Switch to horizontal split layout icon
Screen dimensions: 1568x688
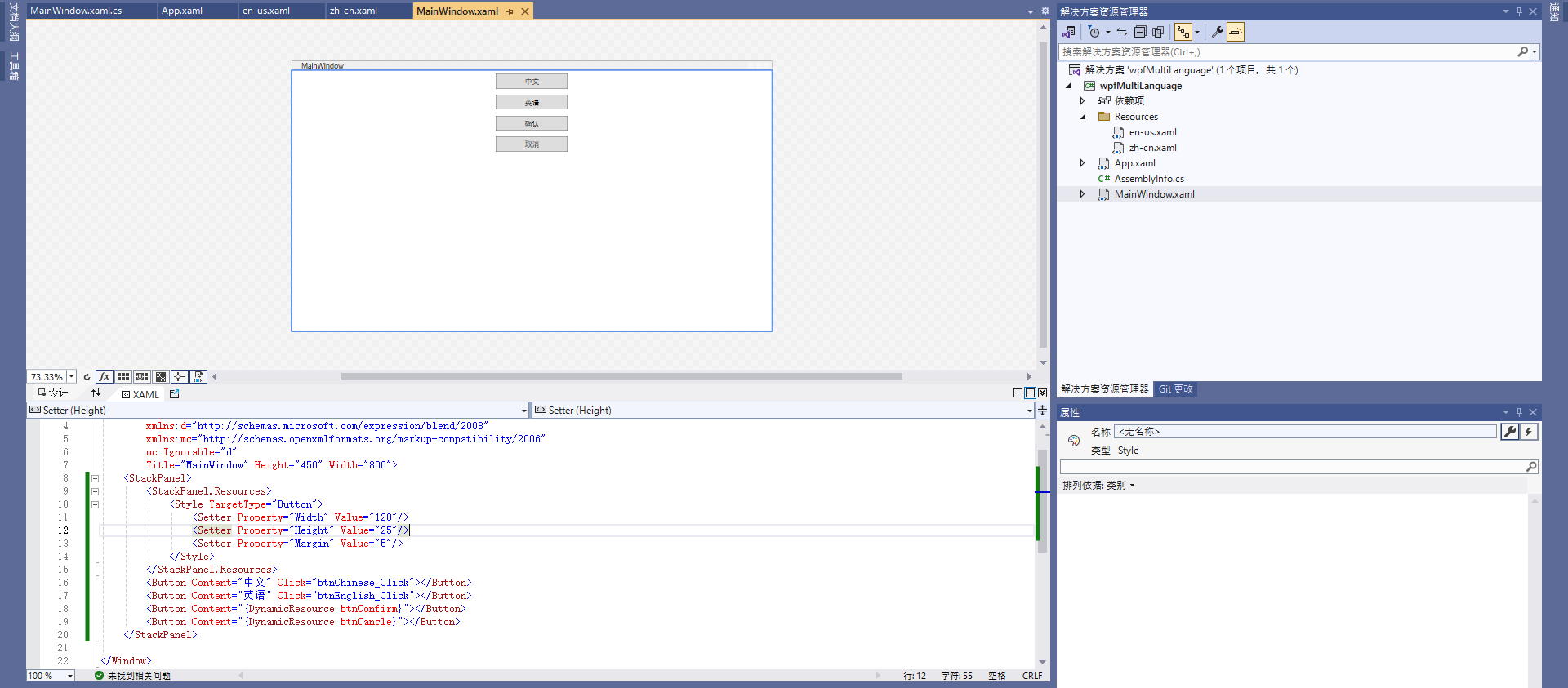click(x=1030, y=393)
